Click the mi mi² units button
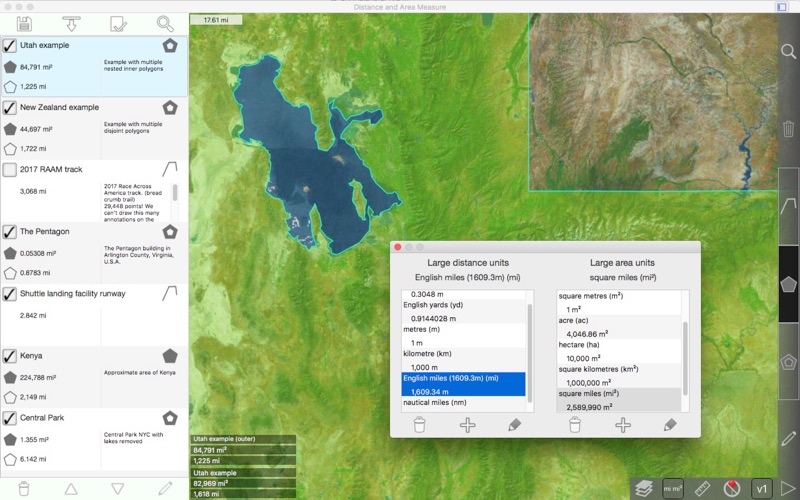800x500 pixels. [x=673, y=488]
